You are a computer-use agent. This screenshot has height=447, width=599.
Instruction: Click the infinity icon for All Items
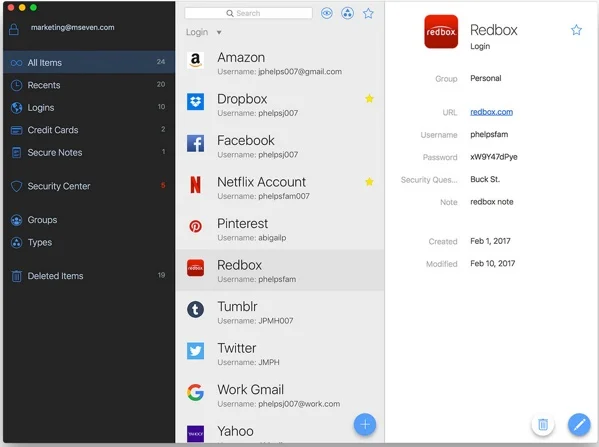(16, 63)
